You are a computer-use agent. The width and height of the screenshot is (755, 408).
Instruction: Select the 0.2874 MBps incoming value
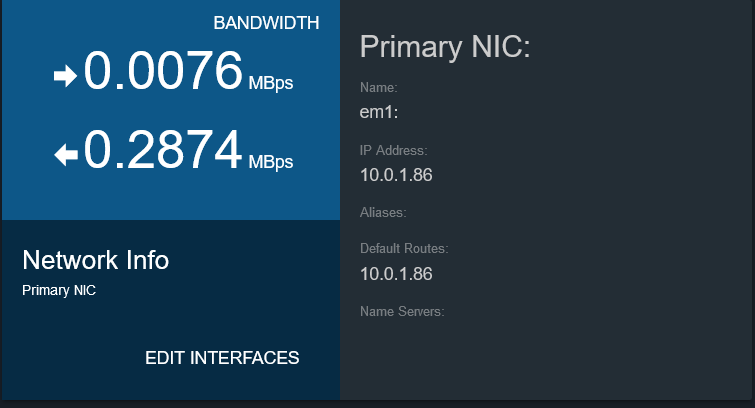(x=163, y=150)
